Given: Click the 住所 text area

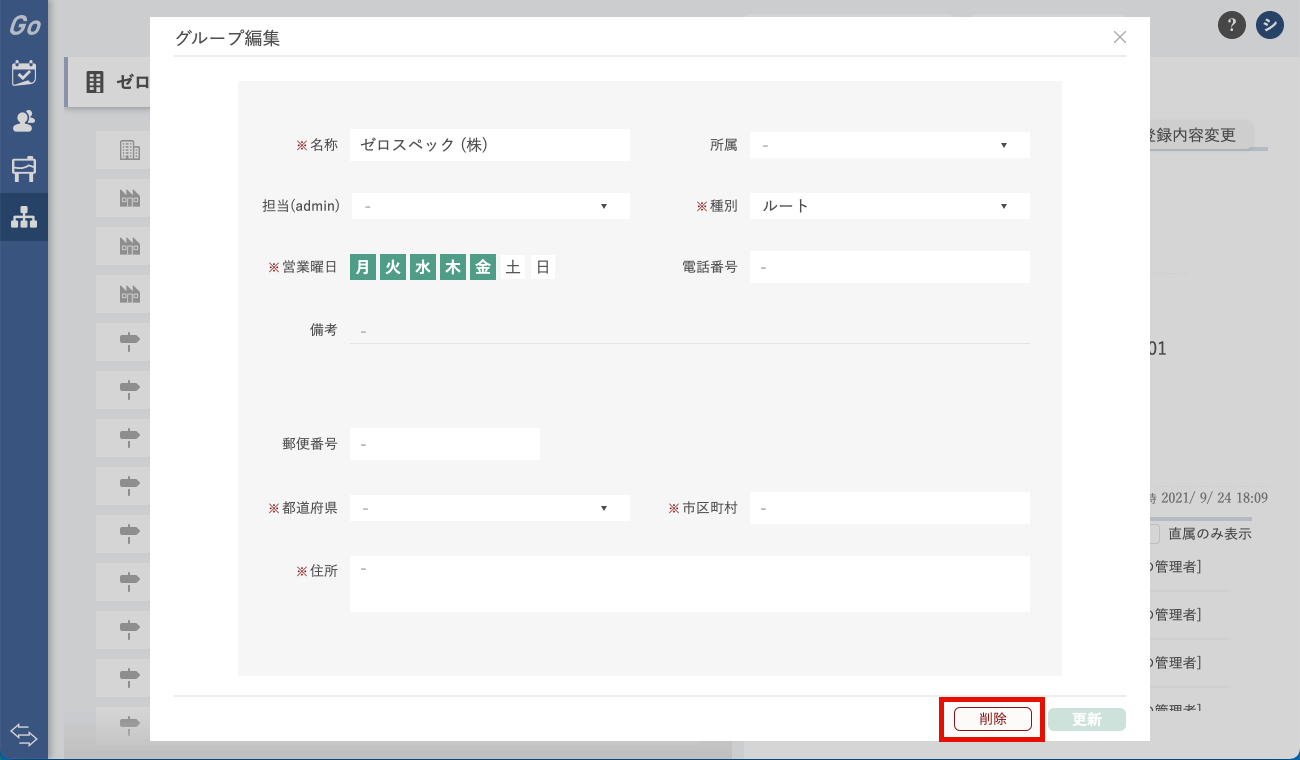Looking at the screenshot, I should point(690,584).
